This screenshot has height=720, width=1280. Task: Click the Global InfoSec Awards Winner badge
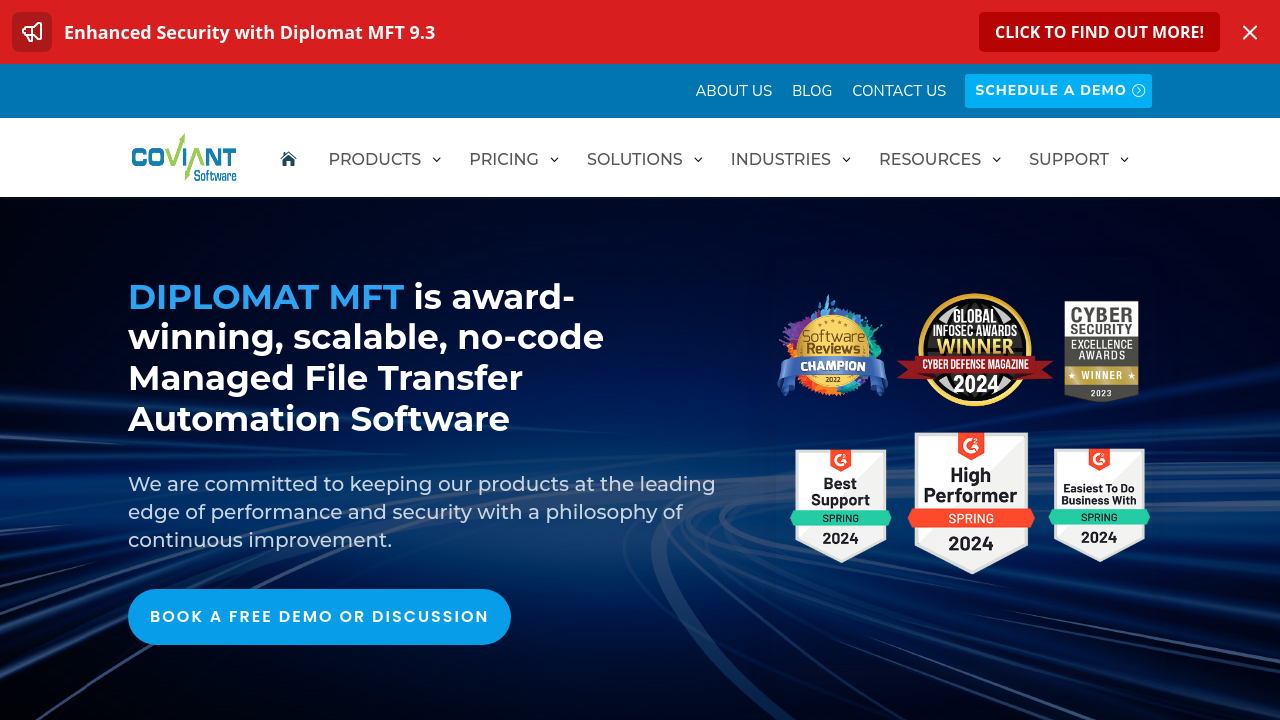tap(975, 350)
